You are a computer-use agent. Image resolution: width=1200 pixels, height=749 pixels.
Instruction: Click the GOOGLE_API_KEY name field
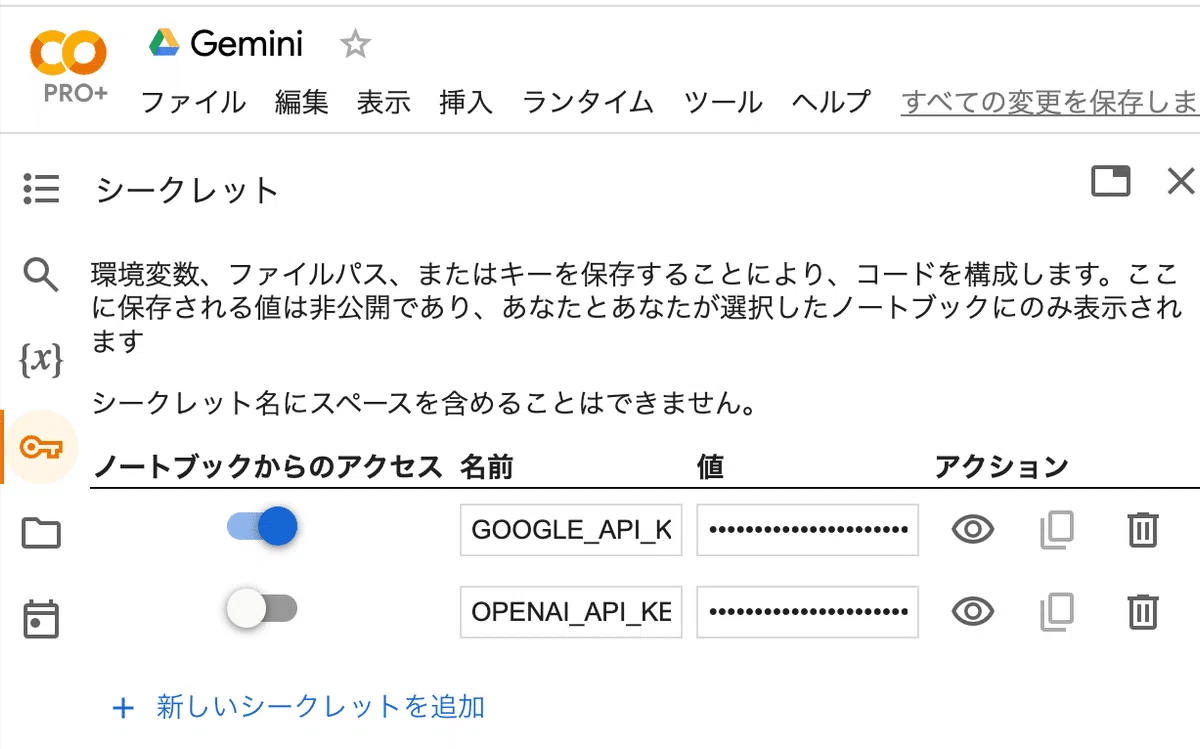[x=571, y=530]
